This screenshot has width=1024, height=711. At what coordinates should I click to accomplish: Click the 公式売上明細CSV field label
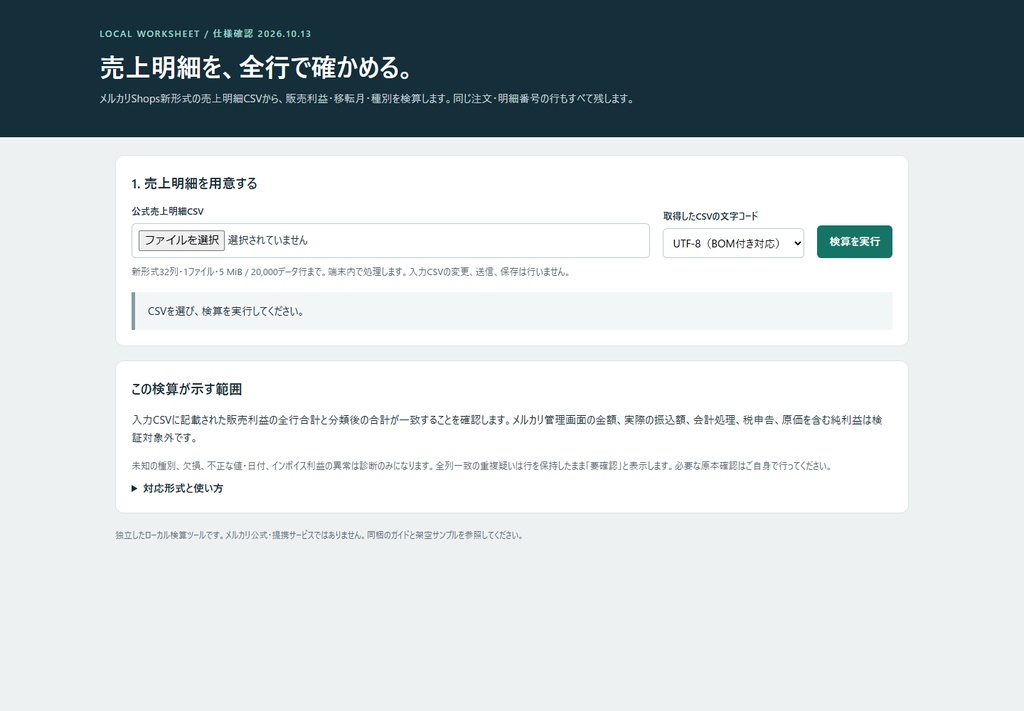[167, 212]
